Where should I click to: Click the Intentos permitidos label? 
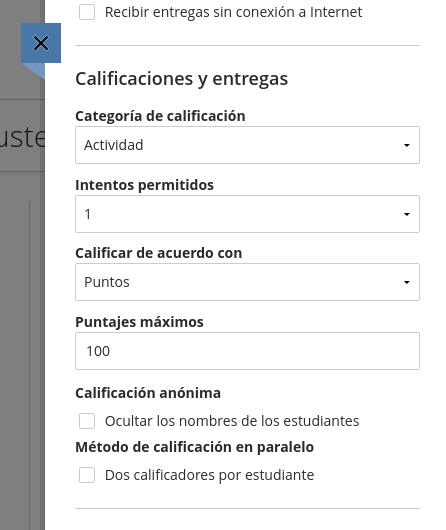[144, 185]
